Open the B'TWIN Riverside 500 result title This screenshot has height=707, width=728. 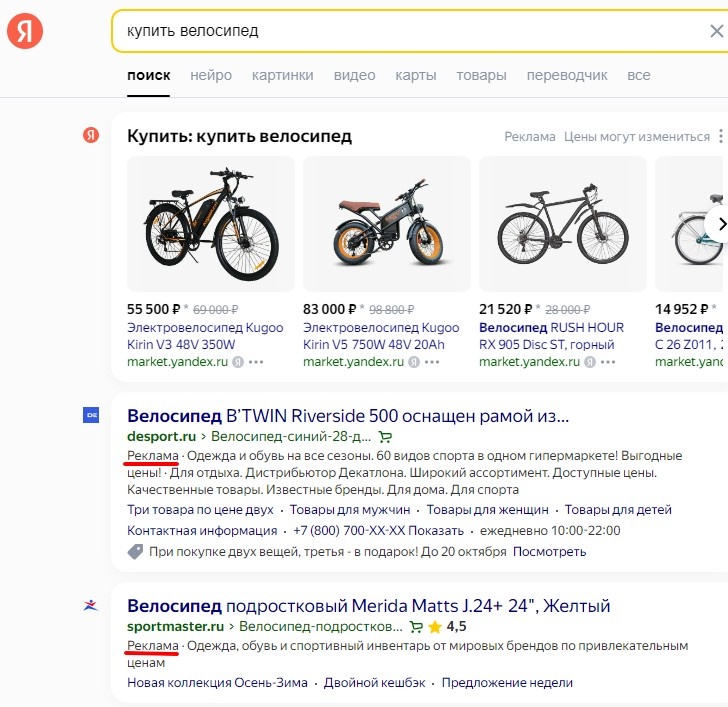click(x=348, y=415)
